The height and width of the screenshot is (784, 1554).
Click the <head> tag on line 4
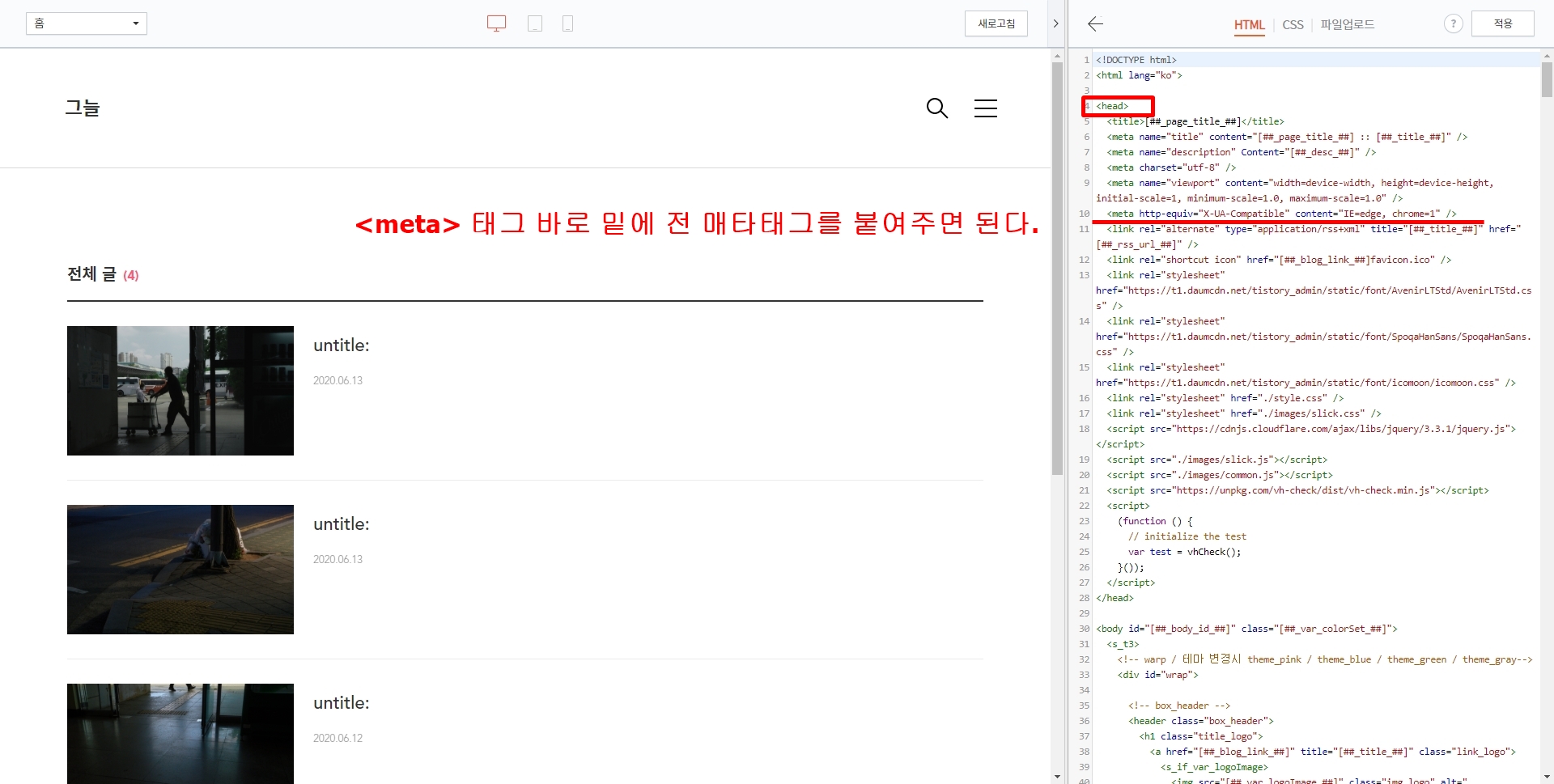click(x=1112, y=106)
